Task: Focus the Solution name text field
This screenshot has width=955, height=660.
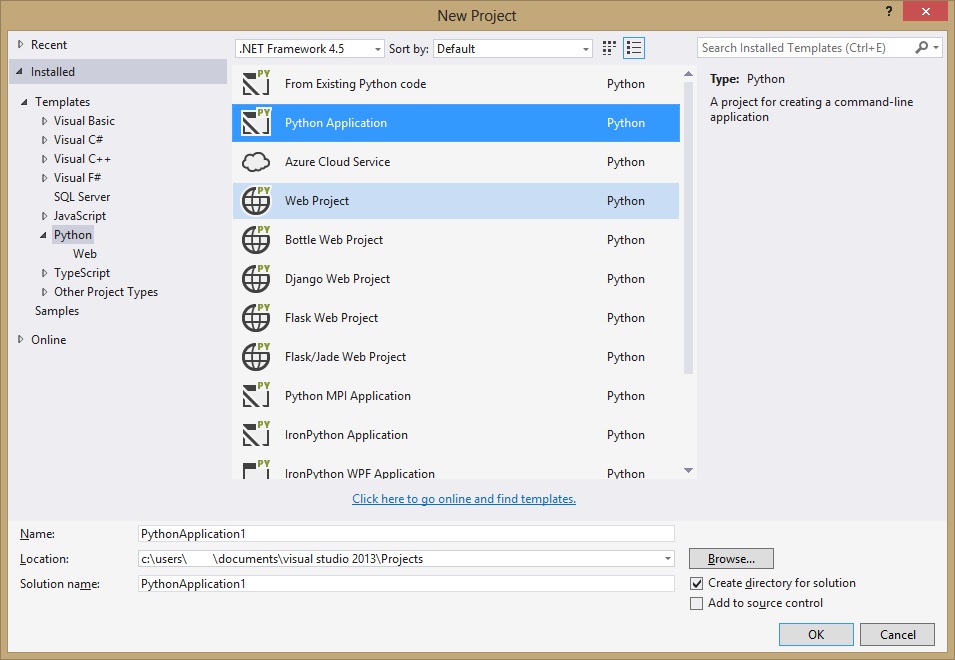Action: (406, 584)
